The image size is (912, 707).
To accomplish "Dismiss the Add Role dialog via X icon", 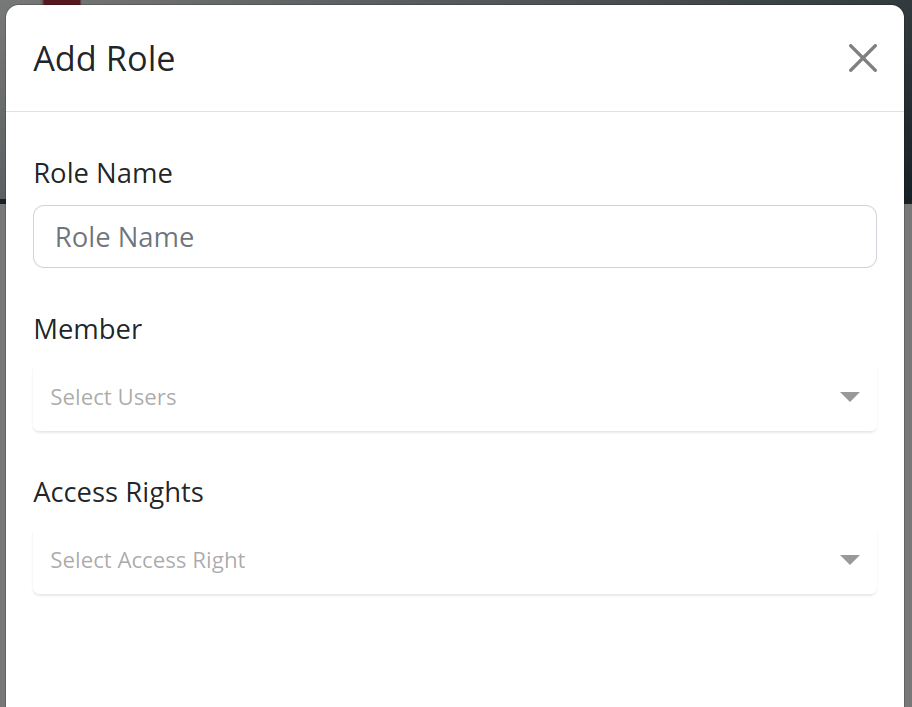I will [862, 58].
